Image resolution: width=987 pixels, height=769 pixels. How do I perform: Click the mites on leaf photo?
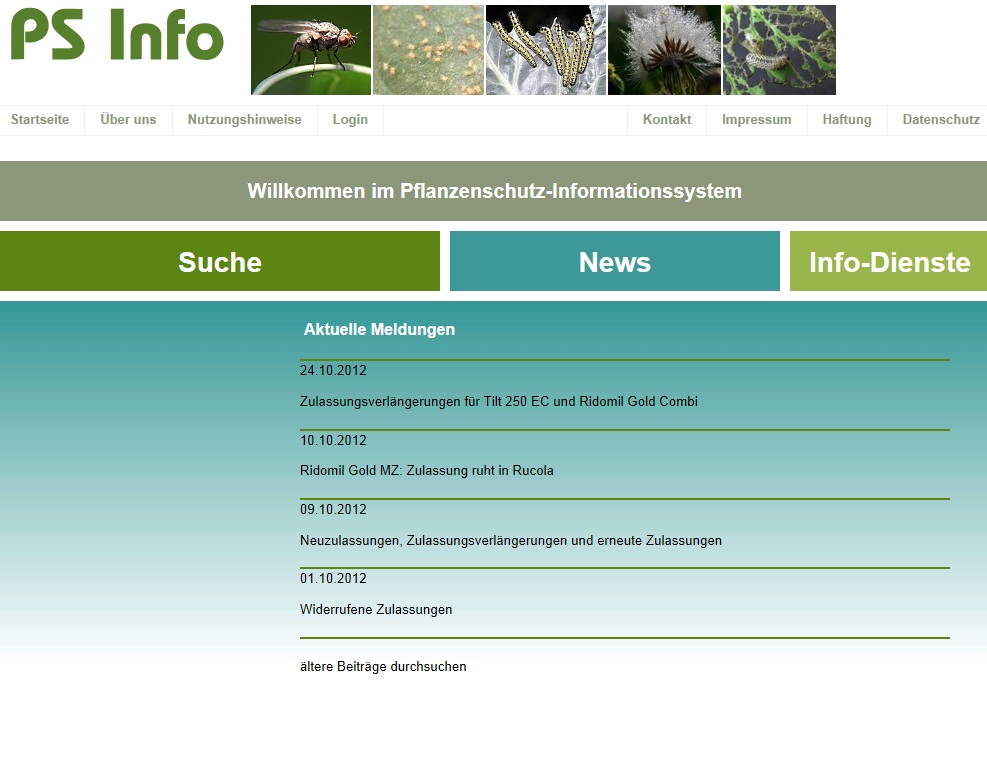tap(428, 50)
